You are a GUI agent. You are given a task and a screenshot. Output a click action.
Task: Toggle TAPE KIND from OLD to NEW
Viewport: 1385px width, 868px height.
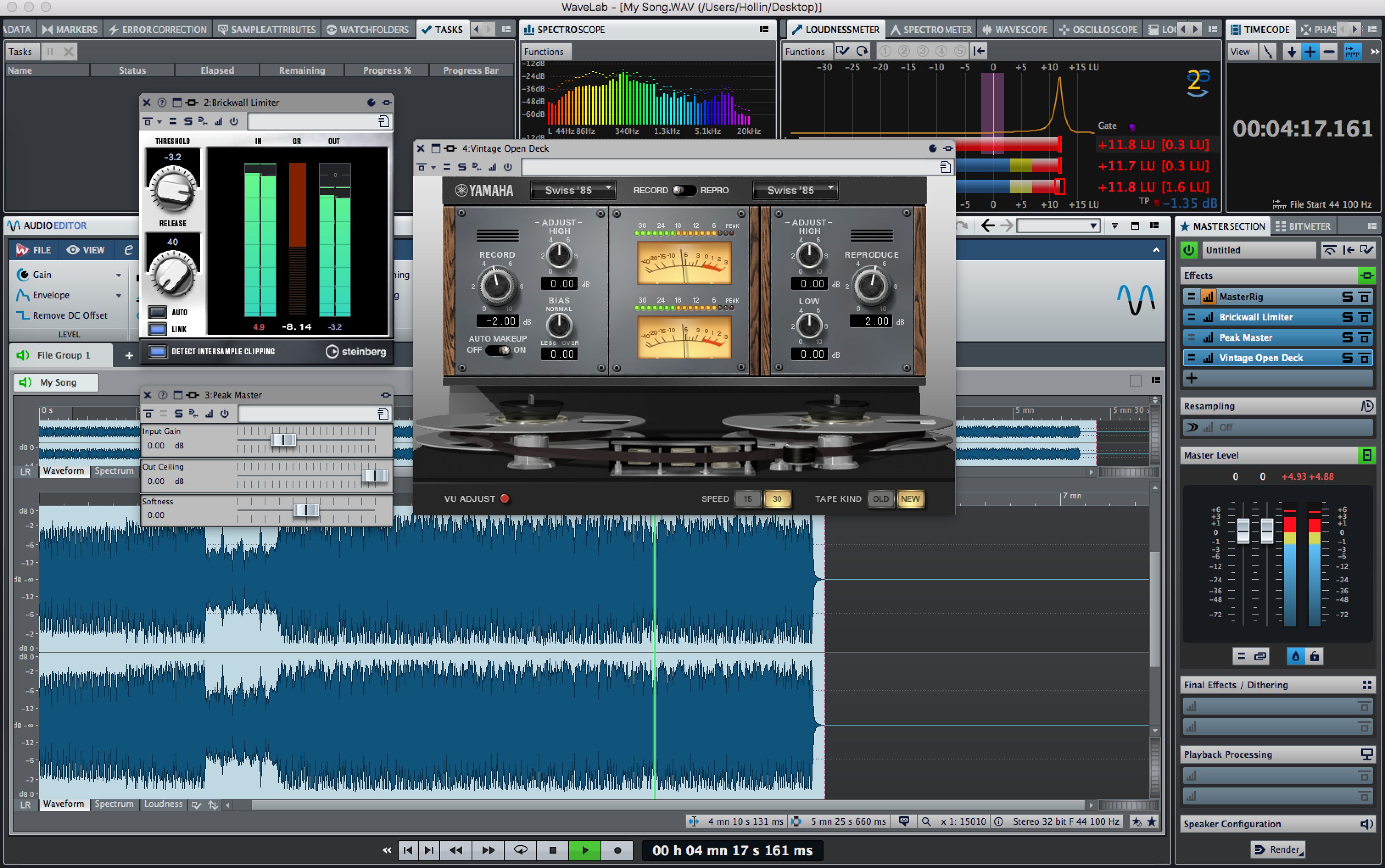pyautogui.click(x=909, y=497)
